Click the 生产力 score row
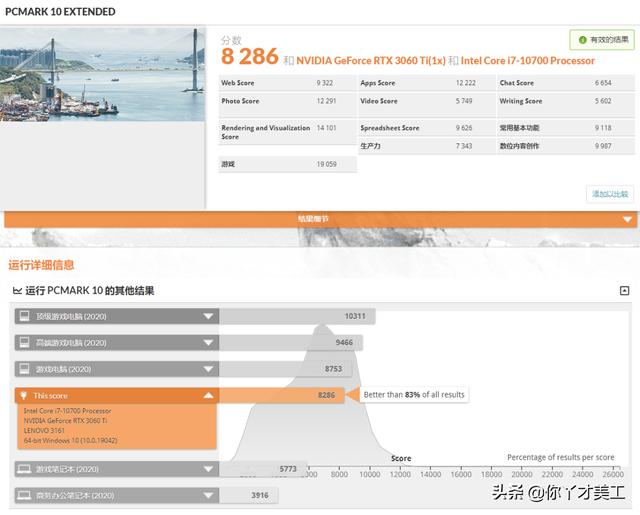The height and width of the screenshot is (515, 640). coord(426,146)
